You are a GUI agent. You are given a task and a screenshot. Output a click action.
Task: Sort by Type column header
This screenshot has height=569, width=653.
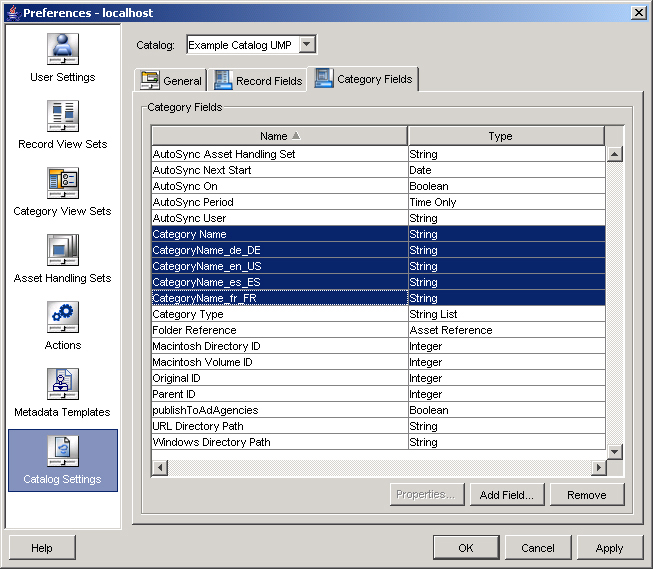click(x=506, y=136)
